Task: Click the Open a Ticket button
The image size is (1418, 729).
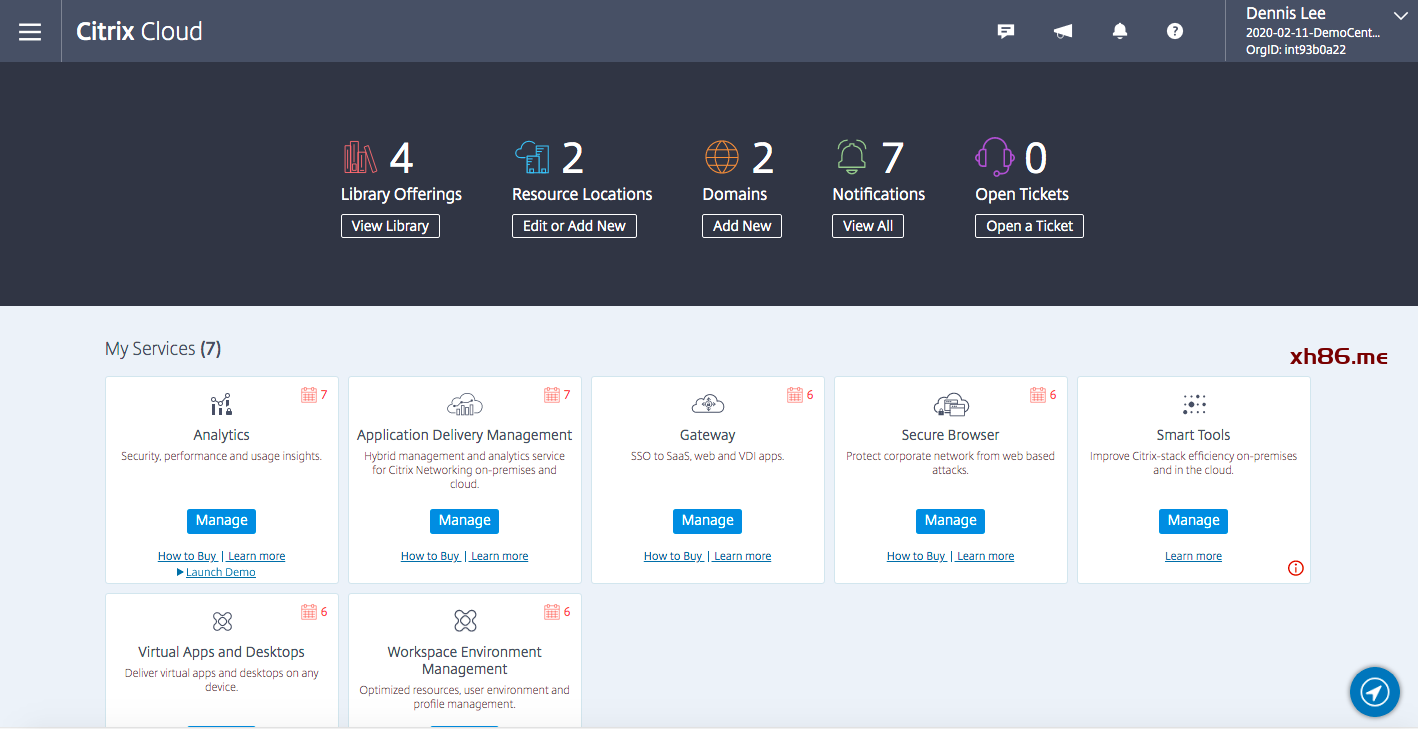Action: pyautogui.click(x=1029, y=226)
